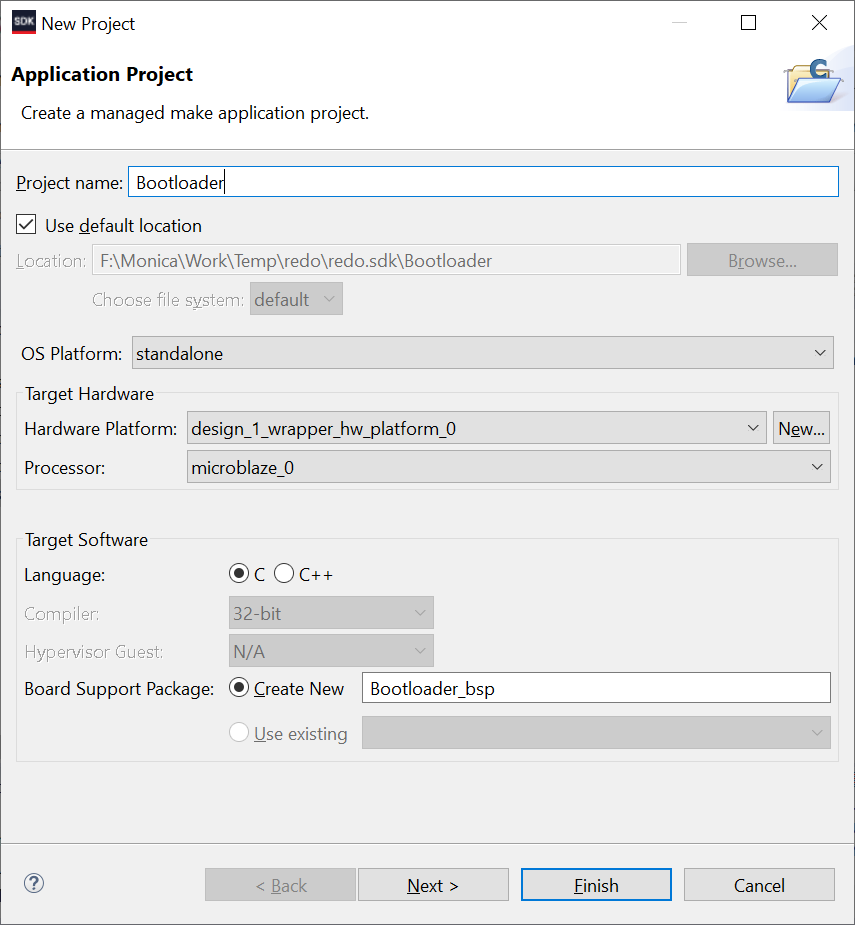This screenshot has height=925, width=855.
Task: Open the Hypervisor Guest dropdown
Action: coord(331,651)
